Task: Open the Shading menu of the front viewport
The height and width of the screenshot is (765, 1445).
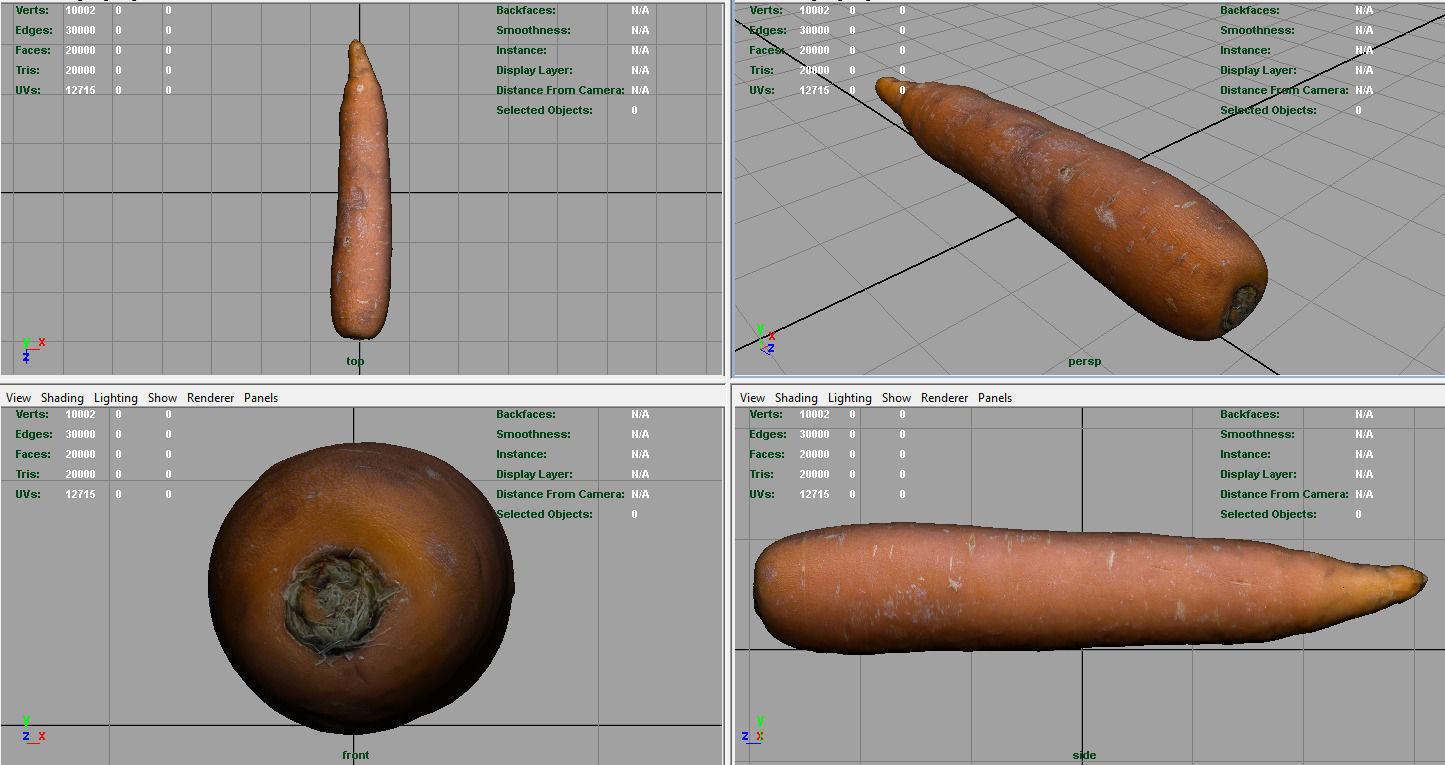Action: pyautogui.click(x=62, y=397)
